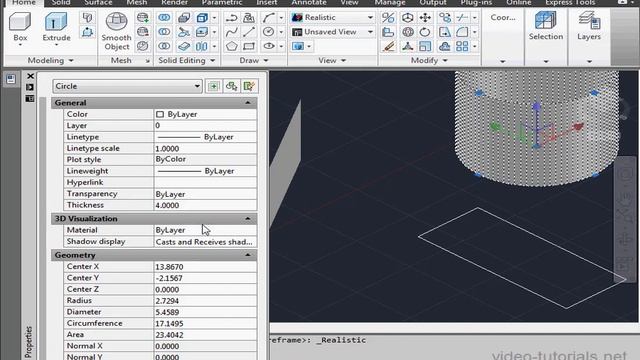Switch to the Render ribbon tab

174,3
